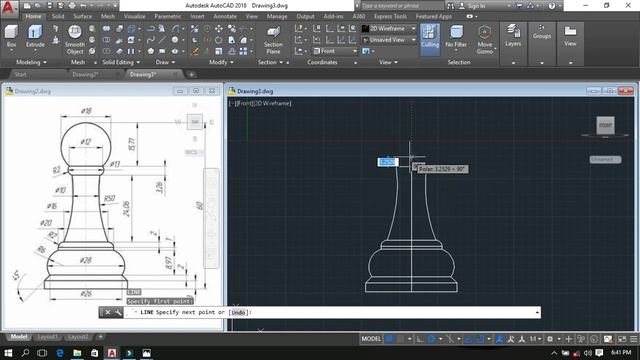Toggle polar tracking in status bar
Image resolution: width=640 pixels, height=360 pixels.
click(431, 339)
